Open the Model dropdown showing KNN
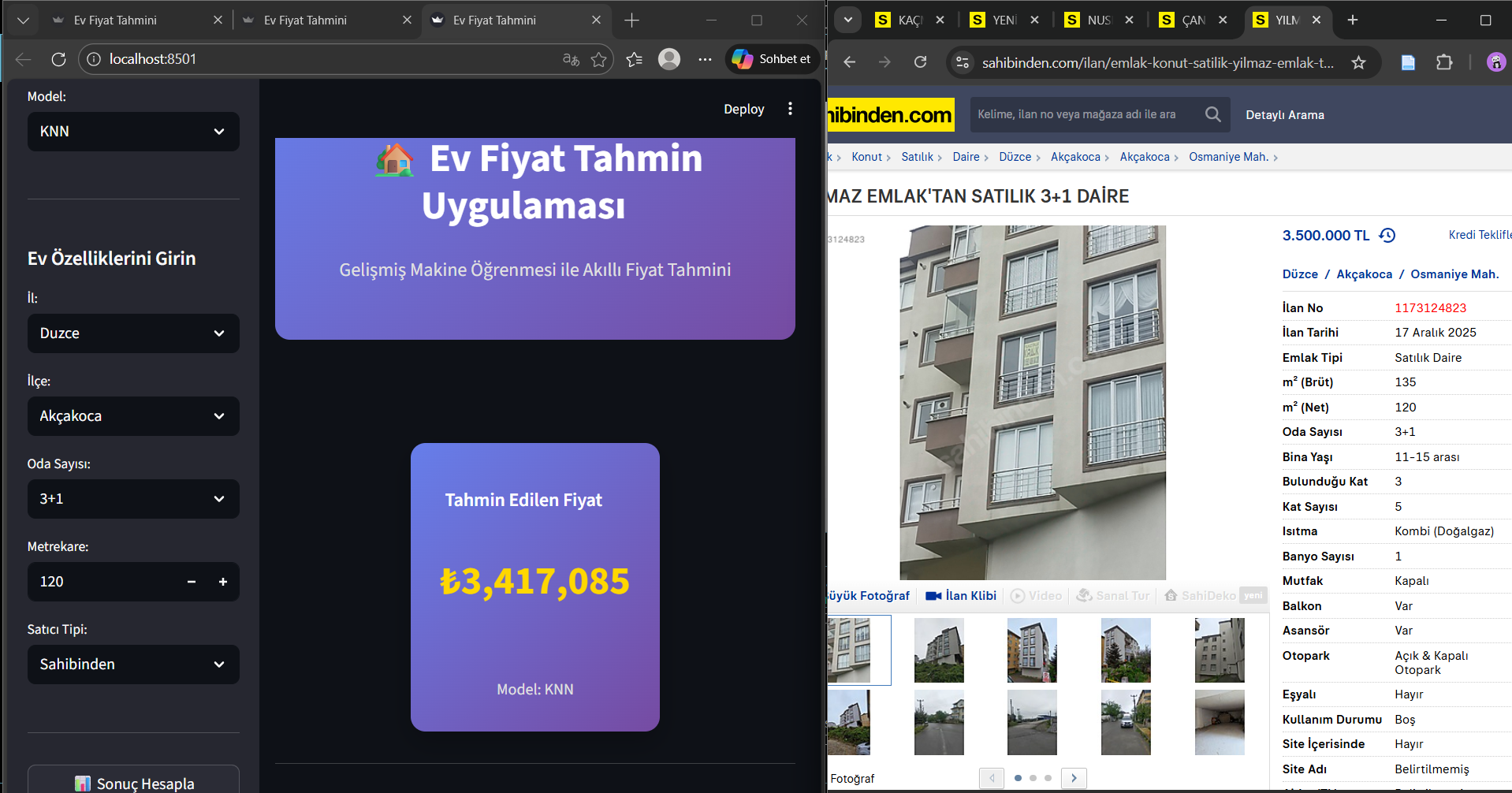The image size is (1512, 793). [x=133, y=132]
